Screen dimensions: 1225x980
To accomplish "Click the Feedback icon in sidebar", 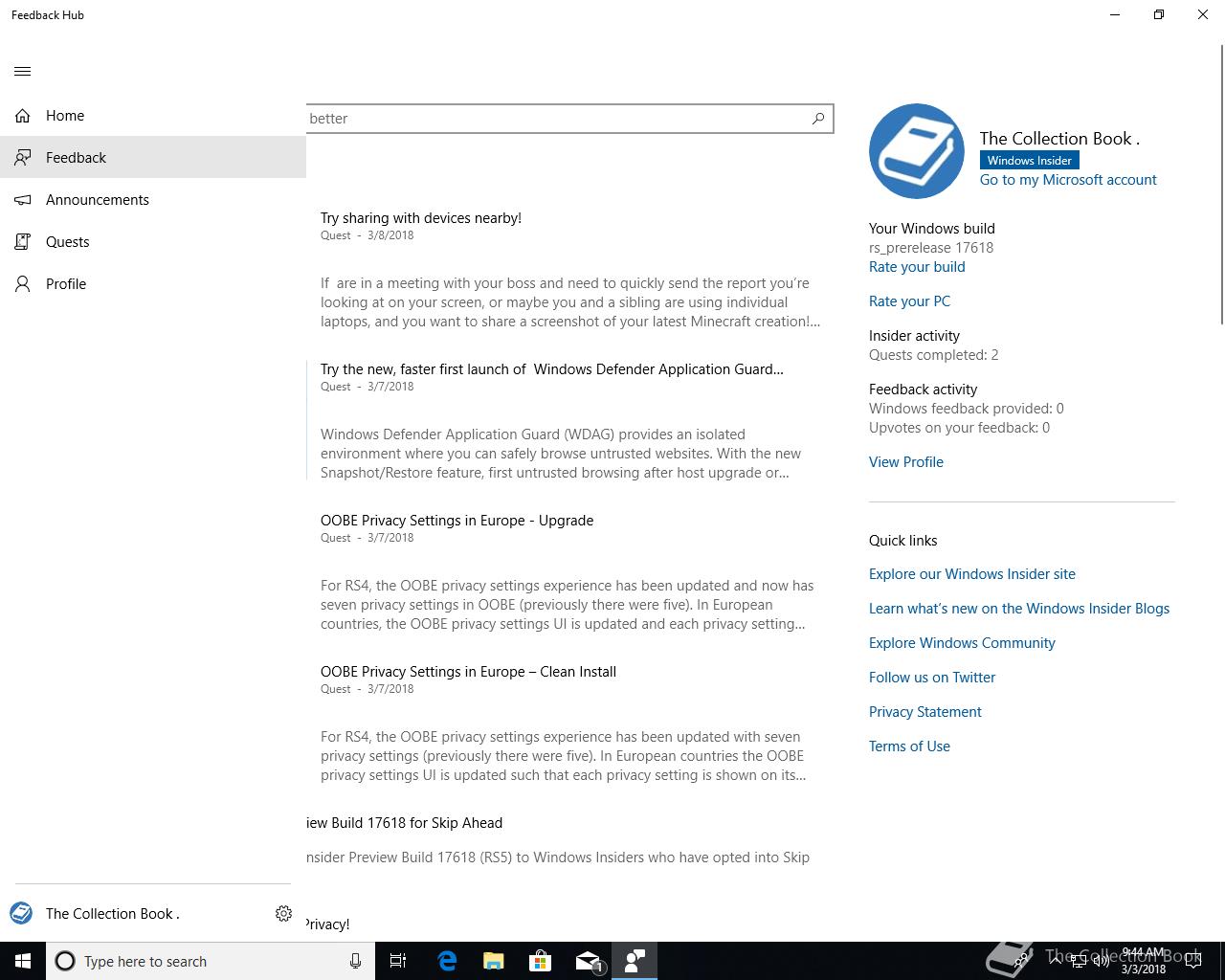I will point(23,158).
